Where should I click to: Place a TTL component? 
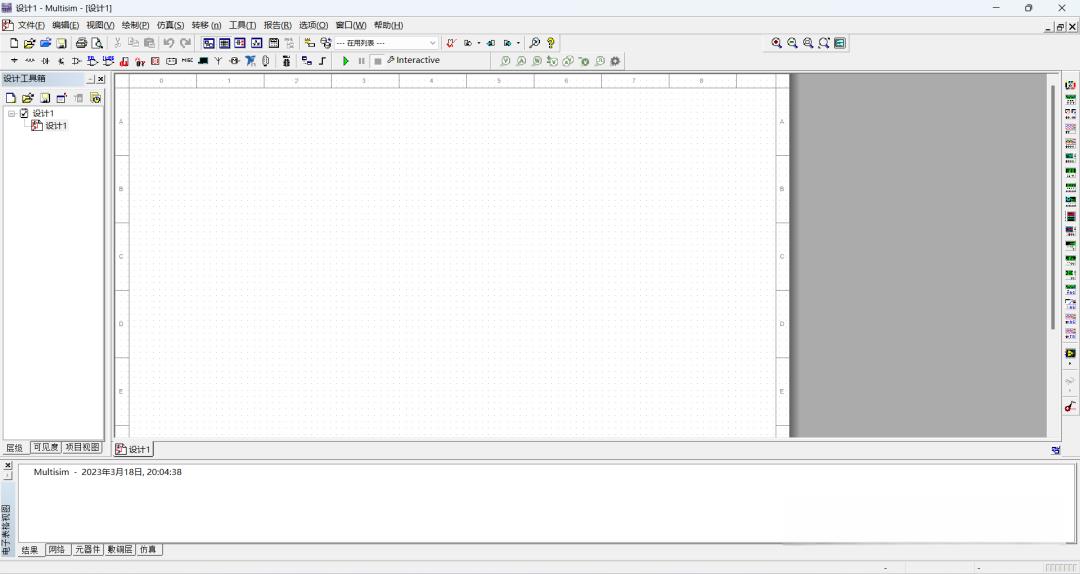tap(92, 61)
